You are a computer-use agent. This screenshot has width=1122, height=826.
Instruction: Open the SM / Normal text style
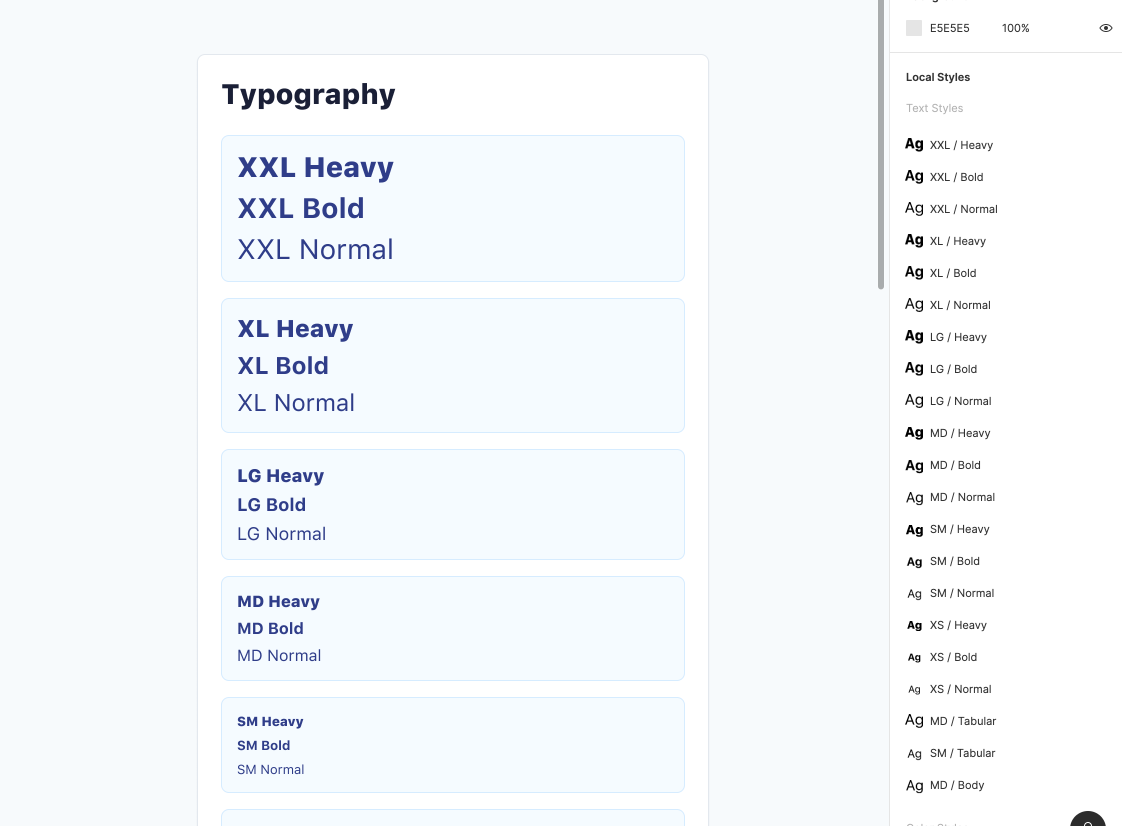tap(961, 593)
